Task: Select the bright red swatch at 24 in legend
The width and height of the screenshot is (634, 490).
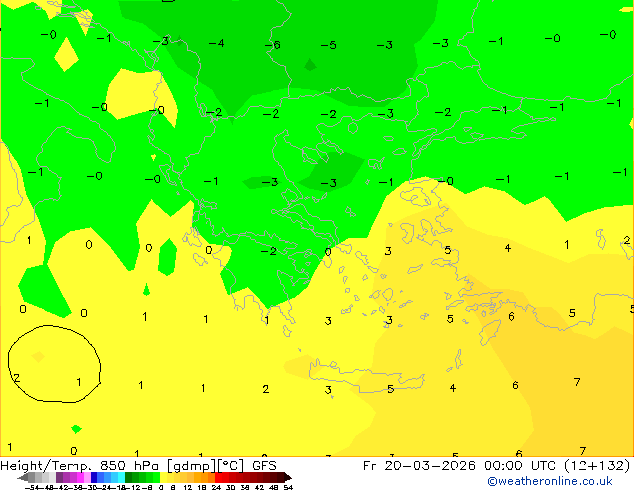Action: point(218,477)
